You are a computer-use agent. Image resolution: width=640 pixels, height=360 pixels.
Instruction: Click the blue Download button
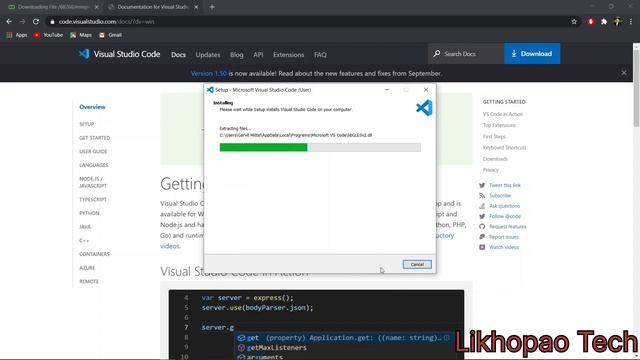(x=532, y=53)
